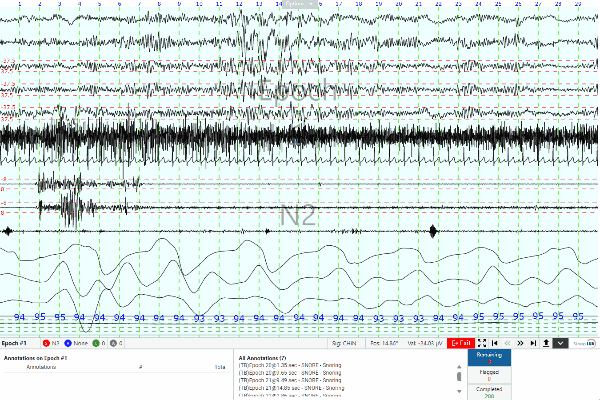The width and height of the screenshot is (600, 400).
Task: Click the Sleep logo at bottom right
Action: click(x=585, y=343)
